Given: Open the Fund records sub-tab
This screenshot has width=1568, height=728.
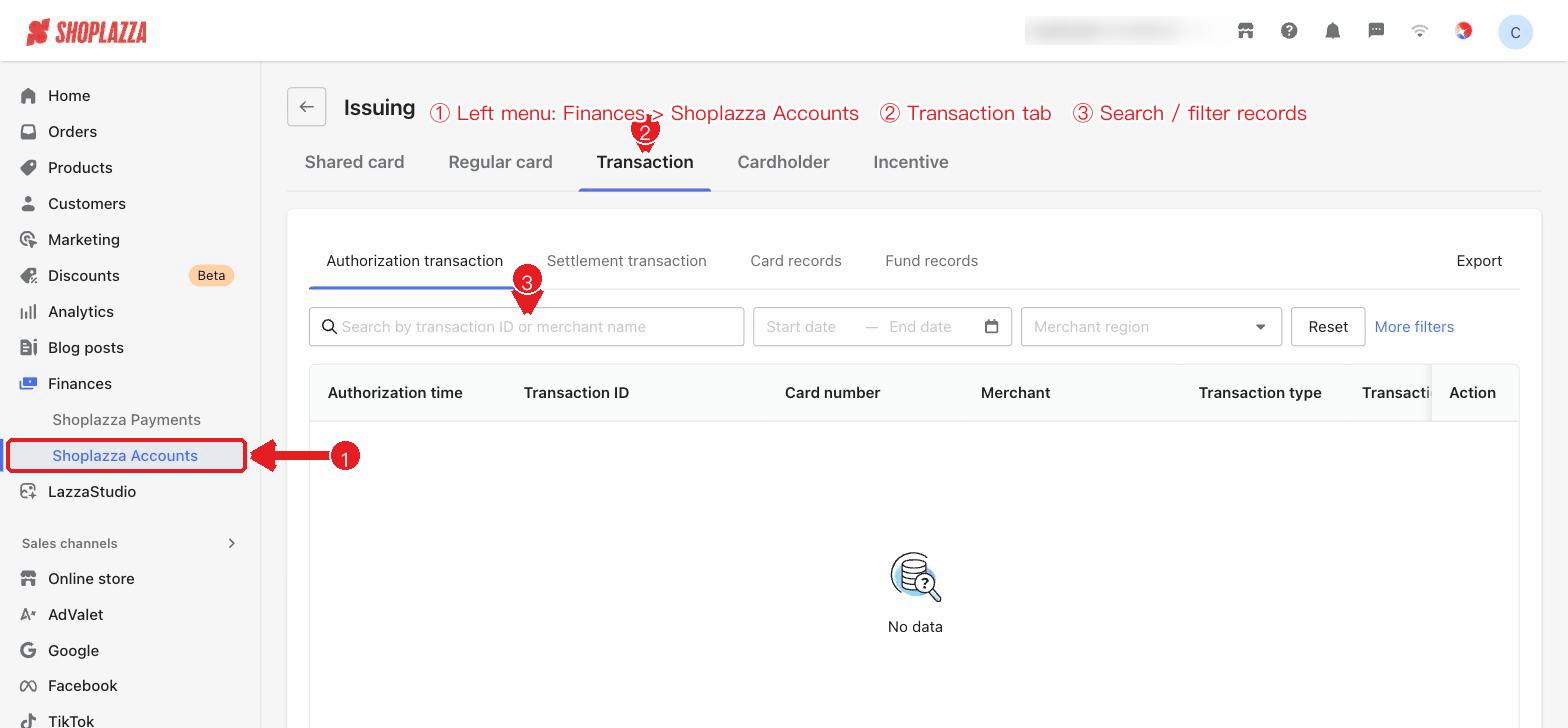Looking at the screenshot, I should tap(932, 261).
